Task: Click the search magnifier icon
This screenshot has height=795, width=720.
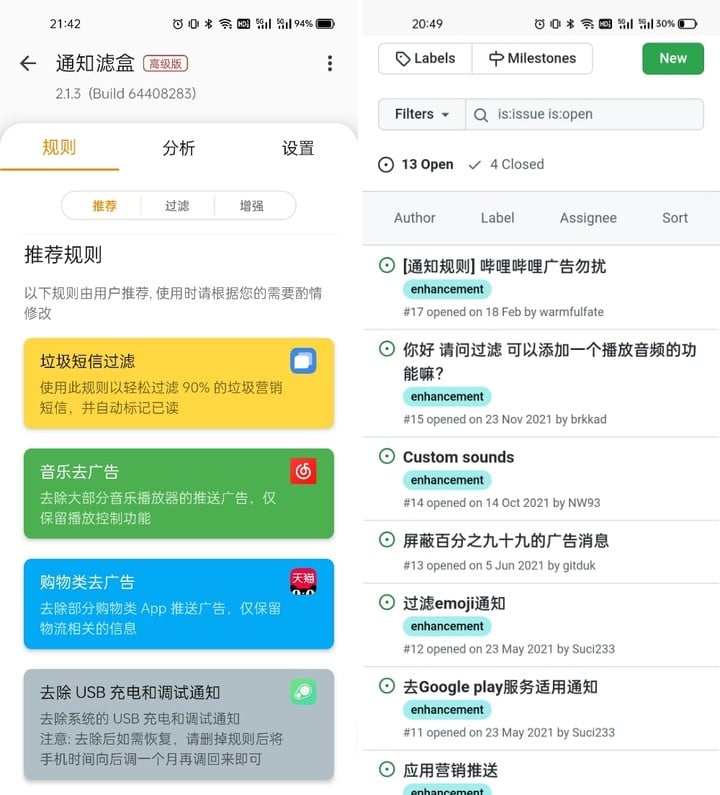Action: (481, 115)
